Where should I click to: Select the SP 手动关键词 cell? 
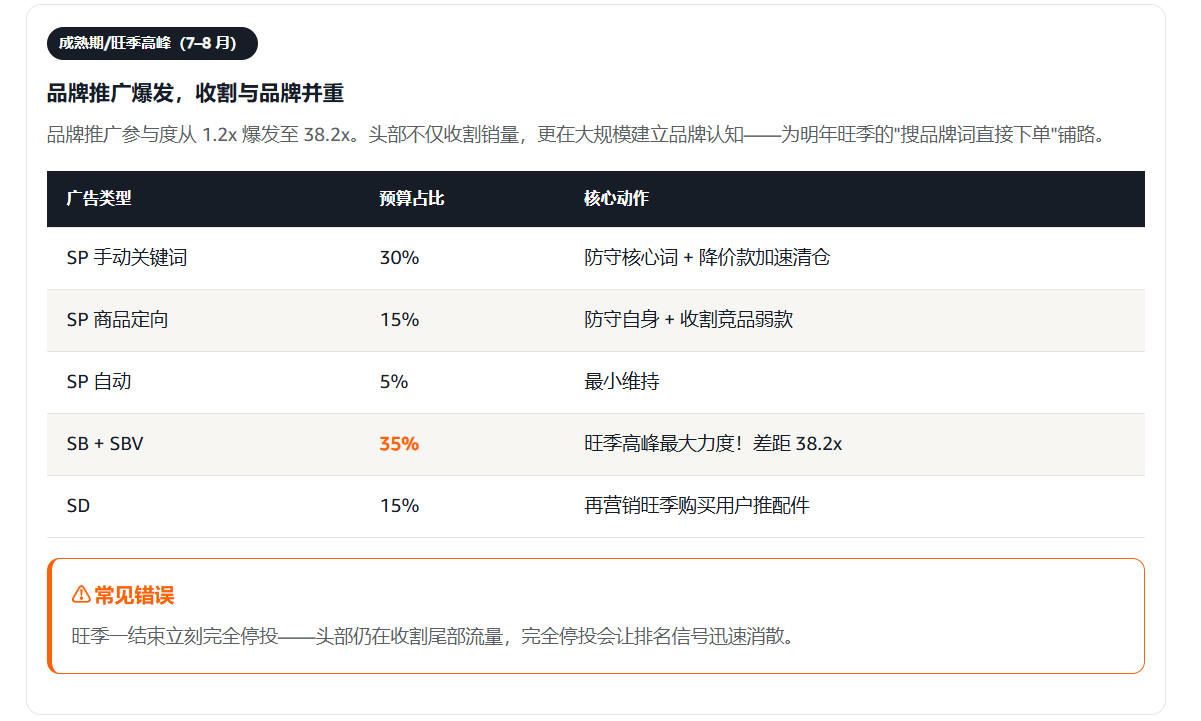pos(127,258)
